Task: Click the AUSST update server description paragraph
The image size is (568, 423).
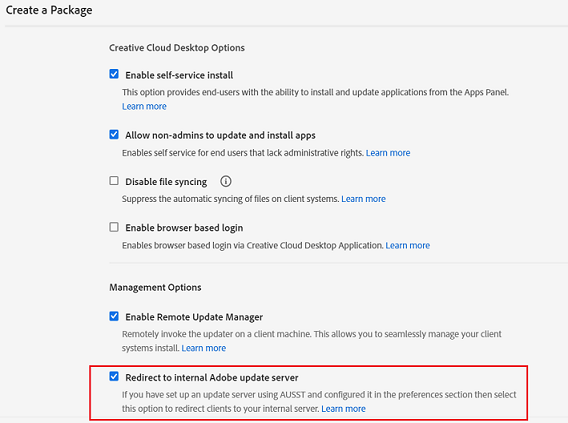Action: coord(319,402)
